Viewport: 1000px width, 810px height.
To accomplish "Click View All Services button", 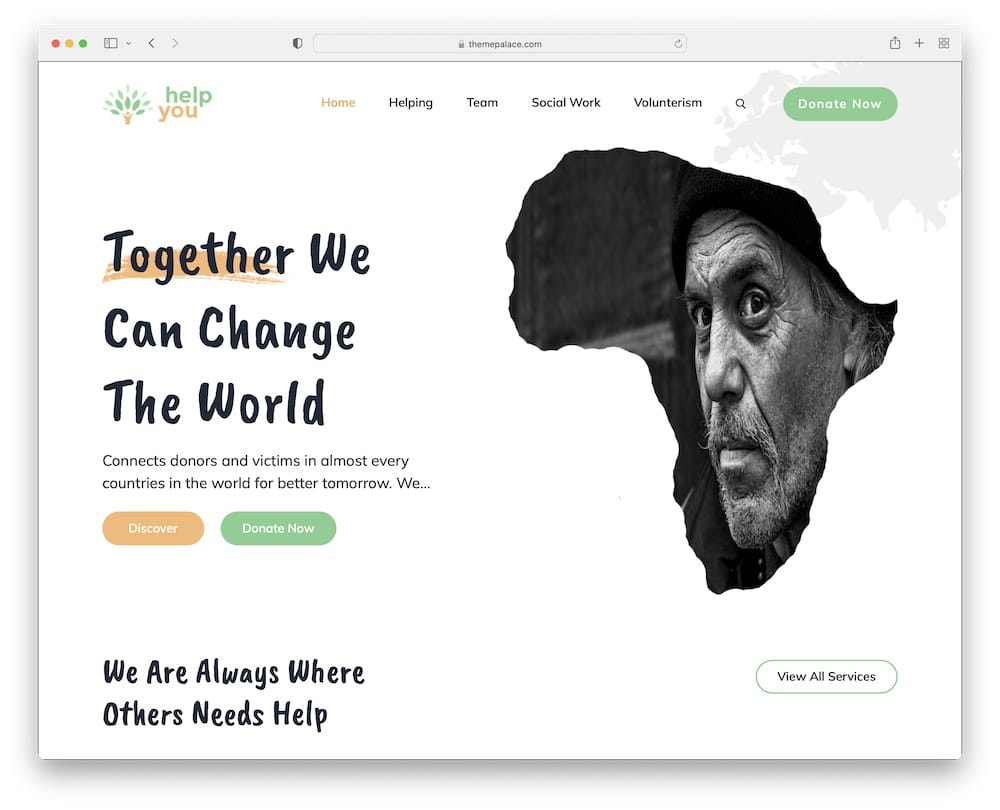I will pyautogui.click(x=827, y=677).
